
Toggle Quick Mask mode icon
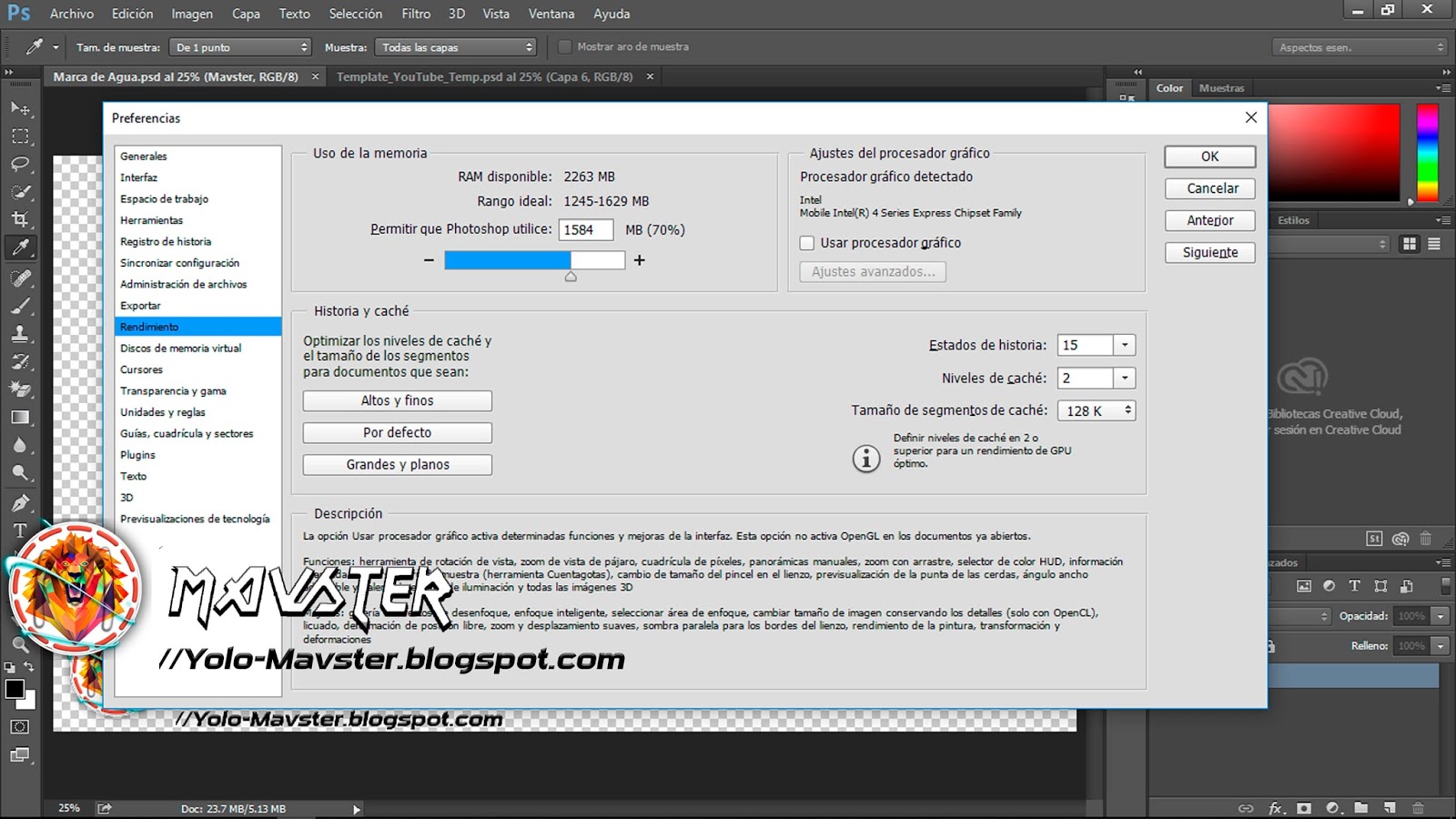[x=20, y=727]
